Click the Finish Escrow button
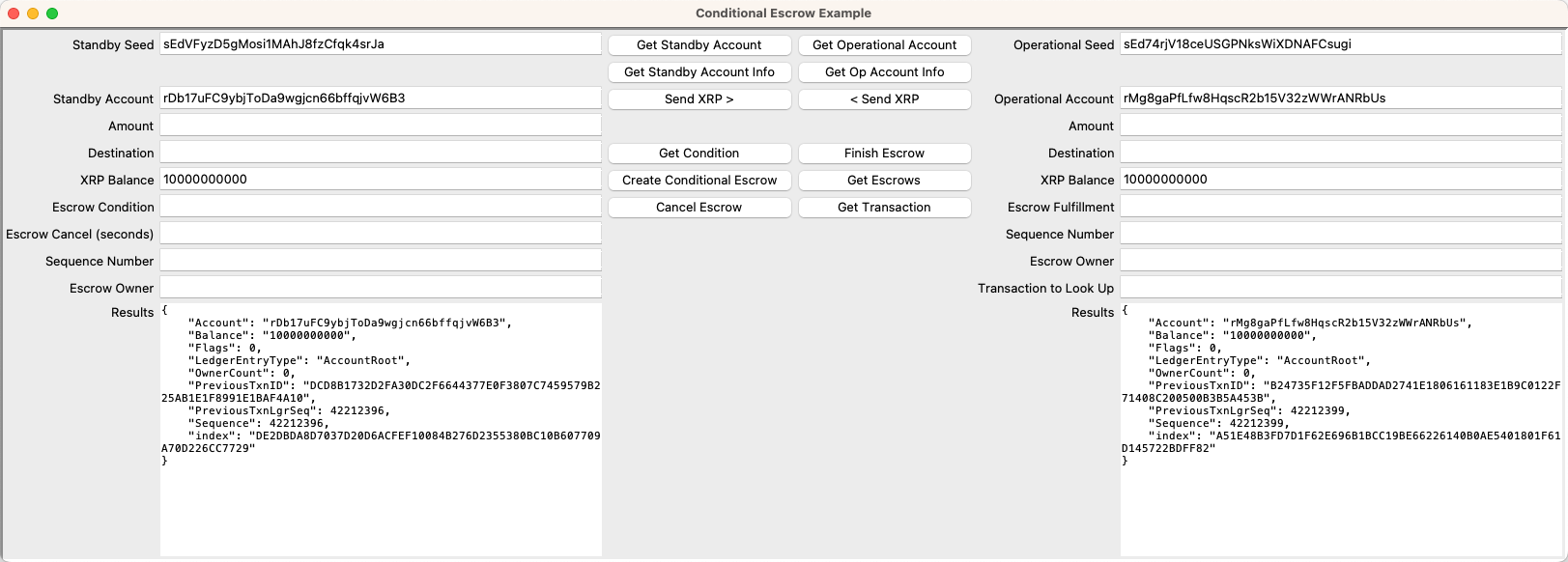Screen dimensions: 1568x562 884,153
